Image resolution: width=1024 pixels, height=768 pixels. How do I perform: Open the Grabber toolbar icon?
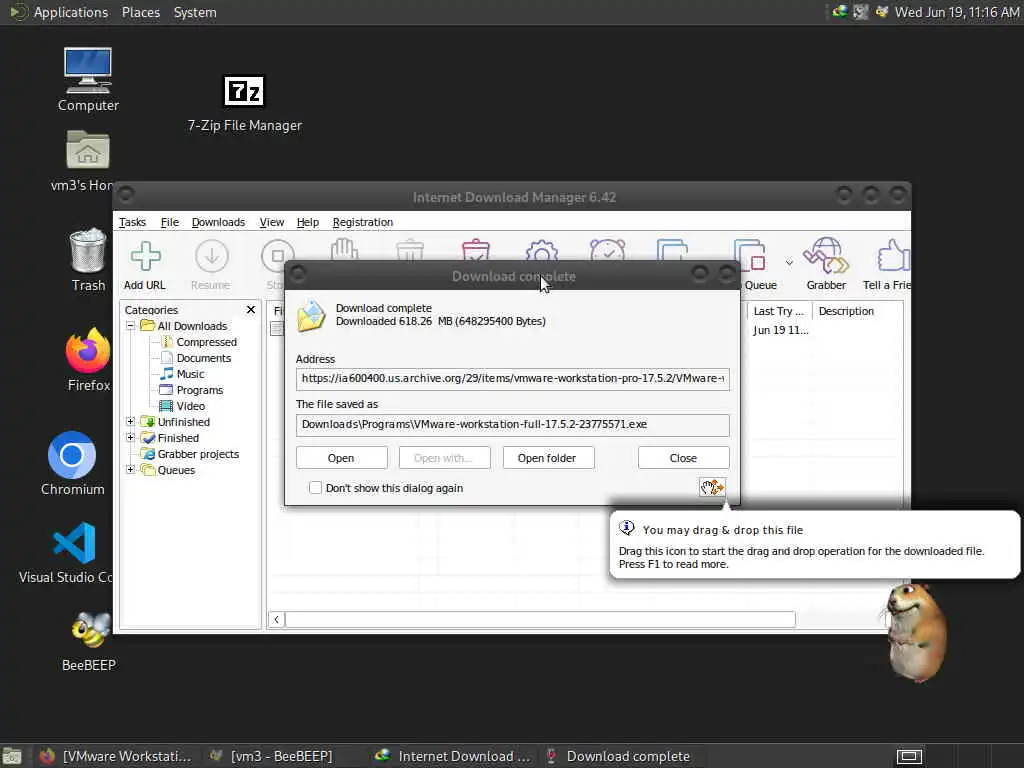pos(826,255)
